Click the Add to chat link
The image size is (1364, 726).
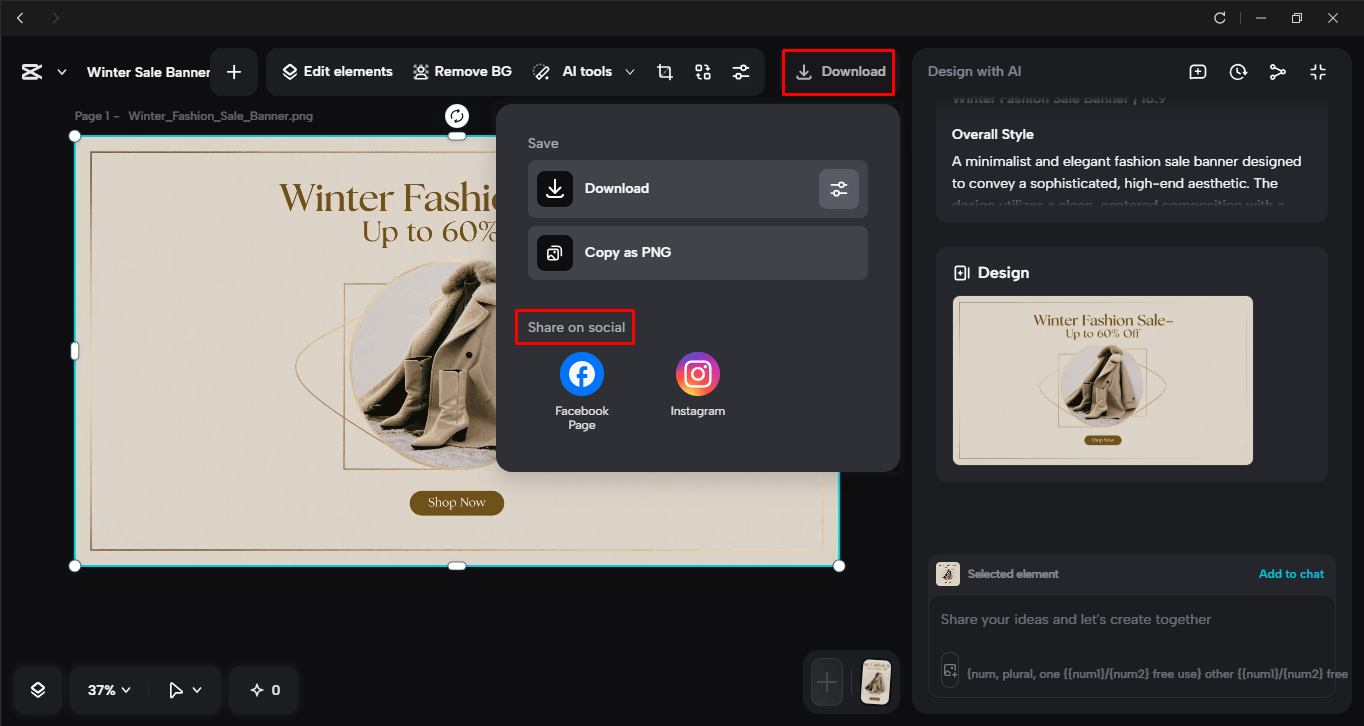pyautogui.click(x=1291, y=573)
